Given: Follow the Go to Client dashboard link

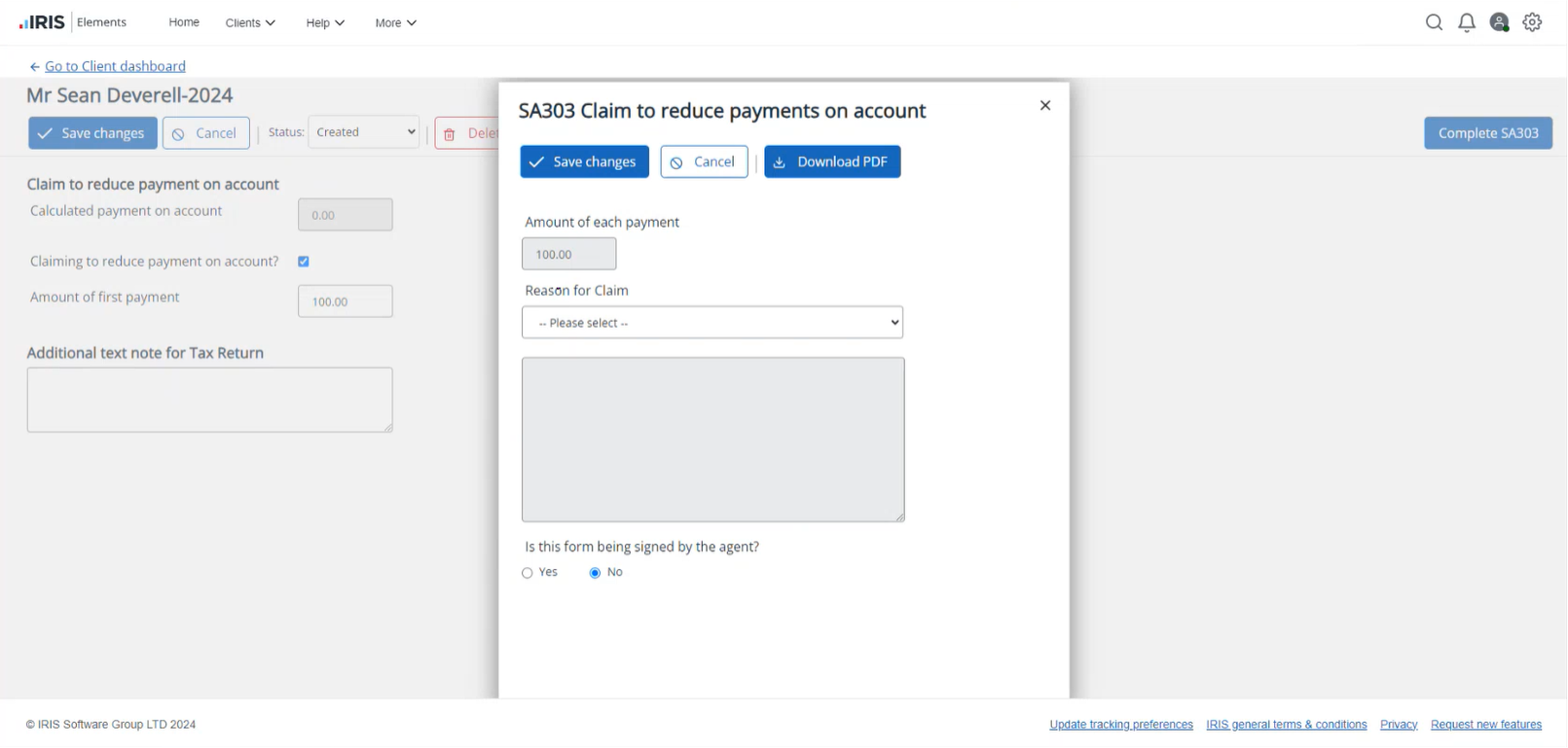Looking at the screenshot, I should (115, 66).
